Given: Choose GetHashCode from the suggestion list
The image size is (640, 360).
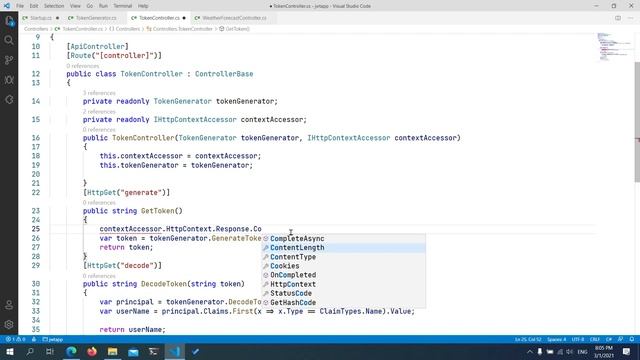Looking at the screenshot, I should click(343, 303).
